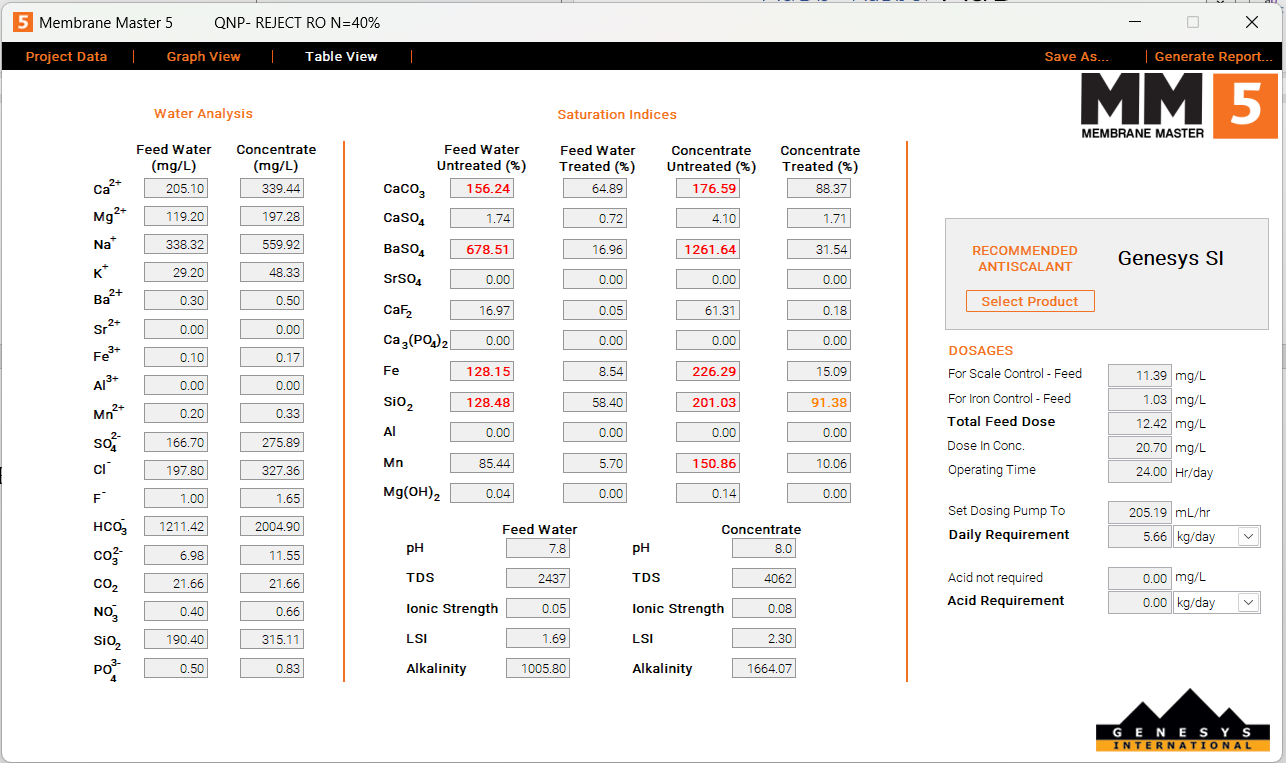Click the feed water pH field 7.8
The width and height of the screenshot is (1286, 763).
(538, 548)
